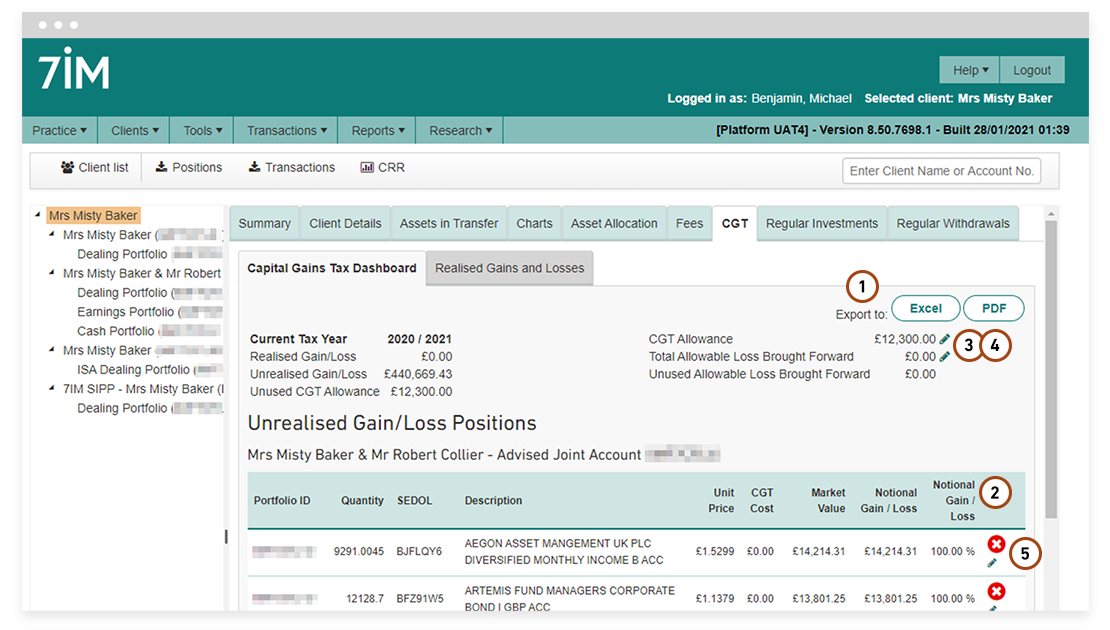Collapse the 7IM SIPP - Mrs Misty Baker node
This screenshot has width=1110, height=630.
[52, 388]
